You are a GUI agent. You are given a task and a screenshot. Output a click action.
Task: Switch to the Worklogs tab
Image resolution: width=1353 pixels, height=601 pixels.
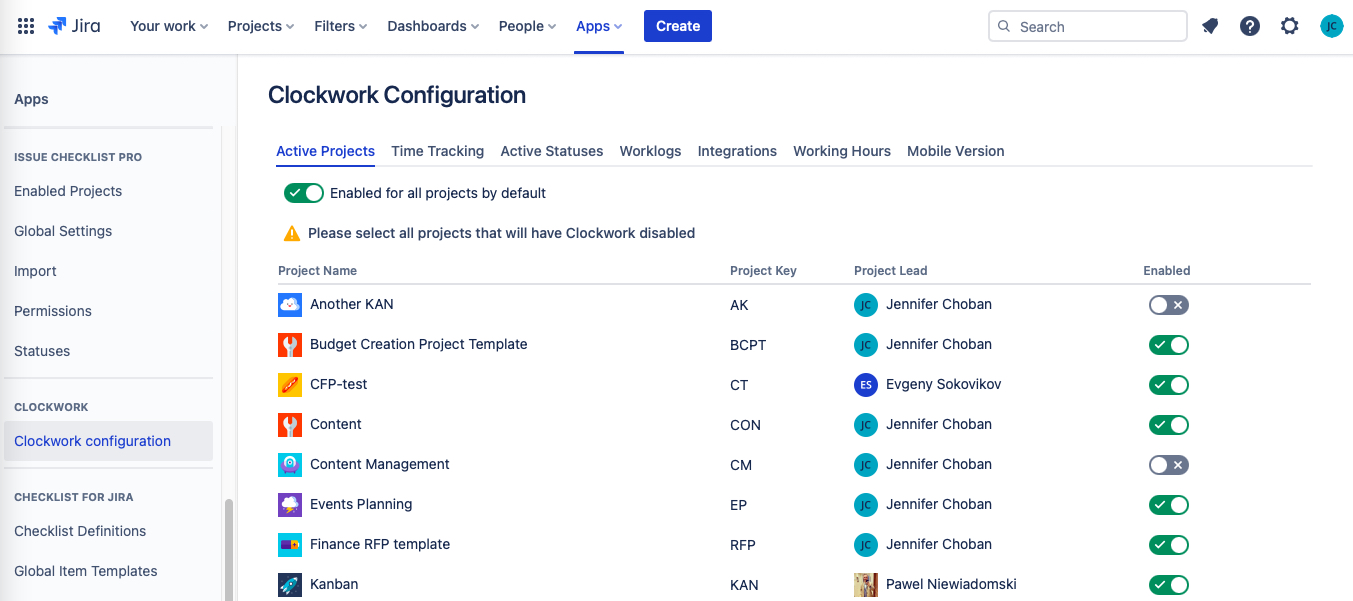tap(650, 151)
